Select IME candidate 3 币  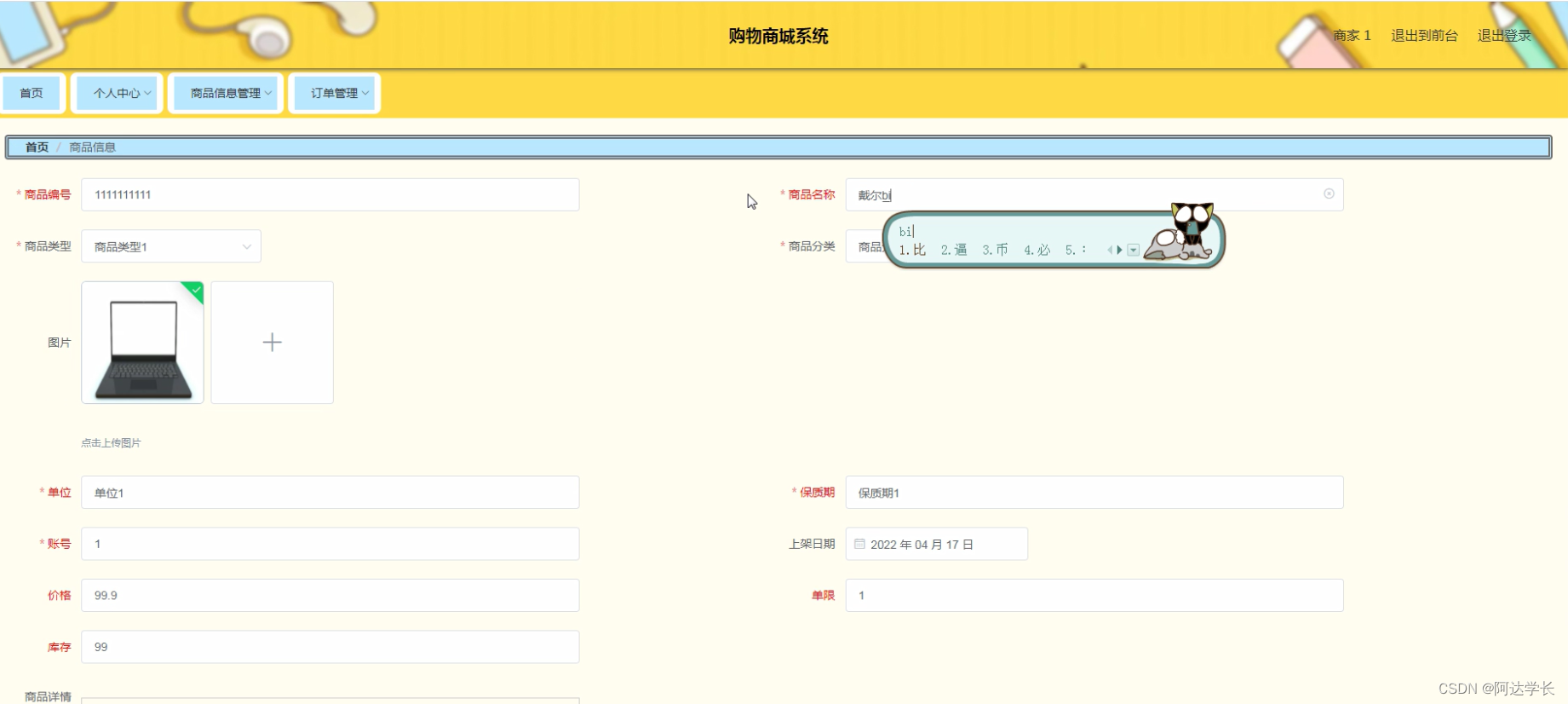tap(995, 250)
